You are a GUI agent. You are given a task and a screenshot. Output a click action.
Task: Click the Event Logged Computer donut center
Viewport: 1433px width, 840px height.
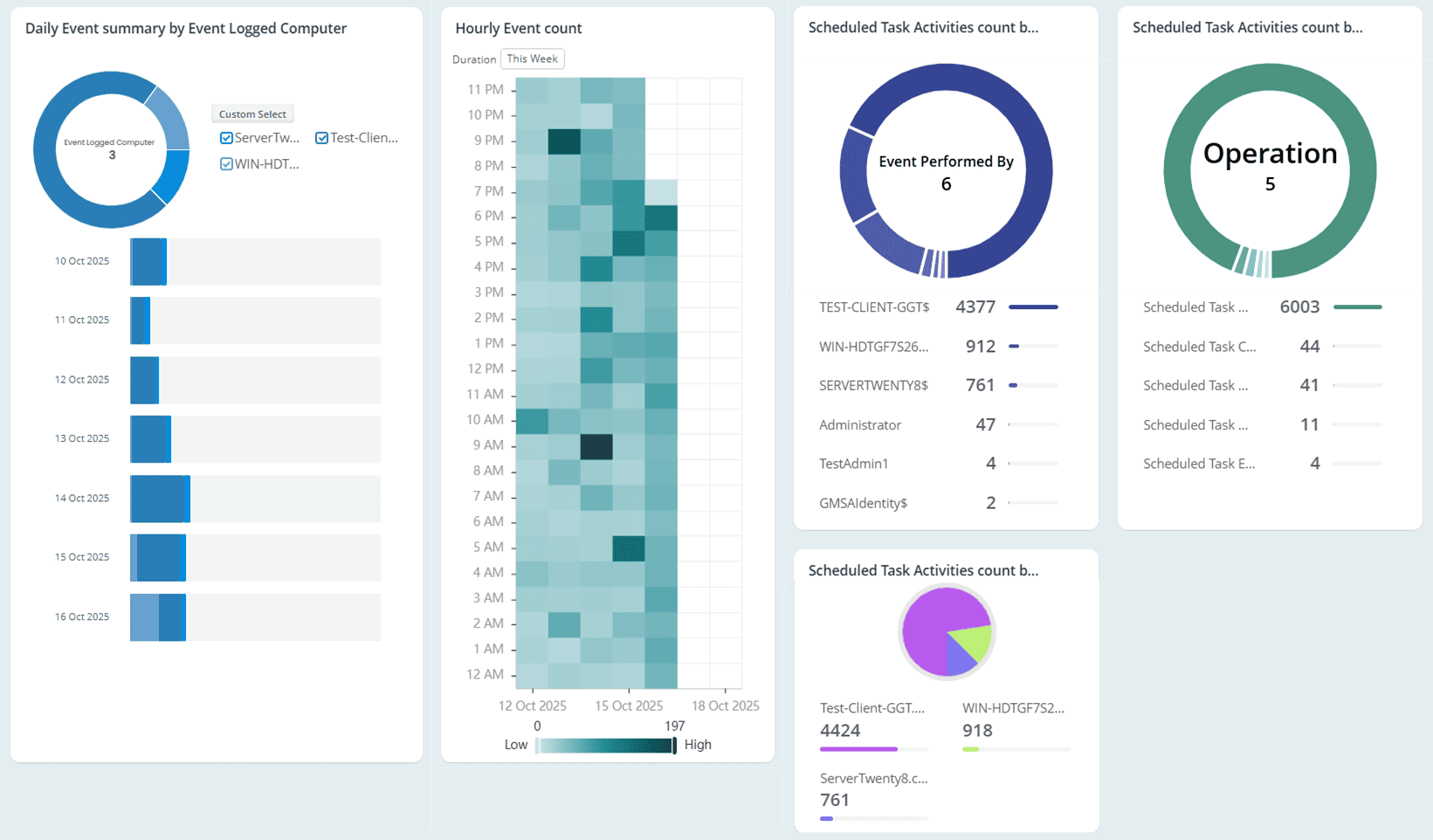111,149
